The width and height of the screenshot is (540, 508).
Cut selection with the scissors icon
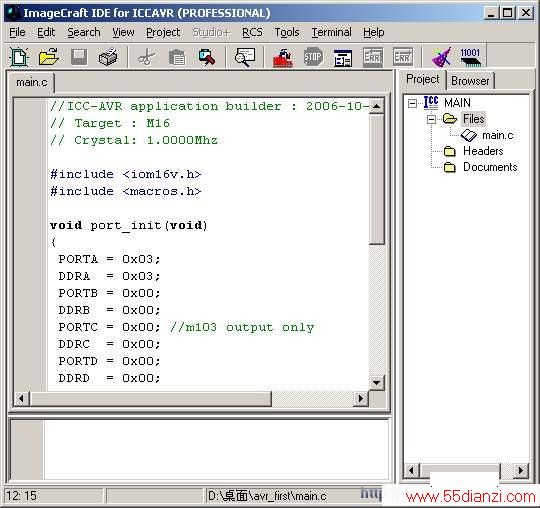point(147,57)
